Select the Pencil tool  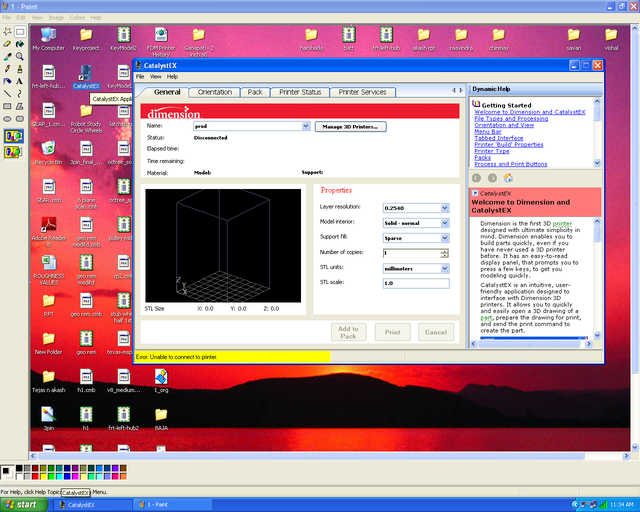tap(7, 69)
